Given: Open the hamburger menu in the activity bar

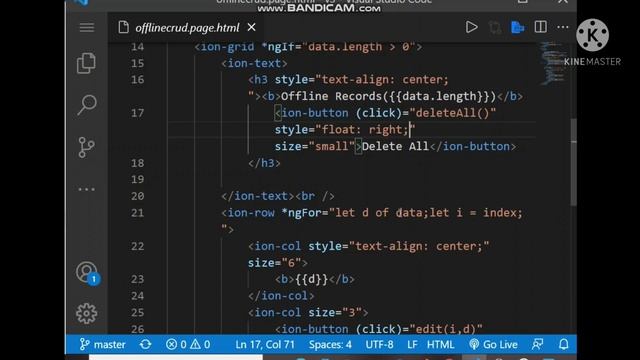Looking at the screenshot, I should (x=87, y=27).
